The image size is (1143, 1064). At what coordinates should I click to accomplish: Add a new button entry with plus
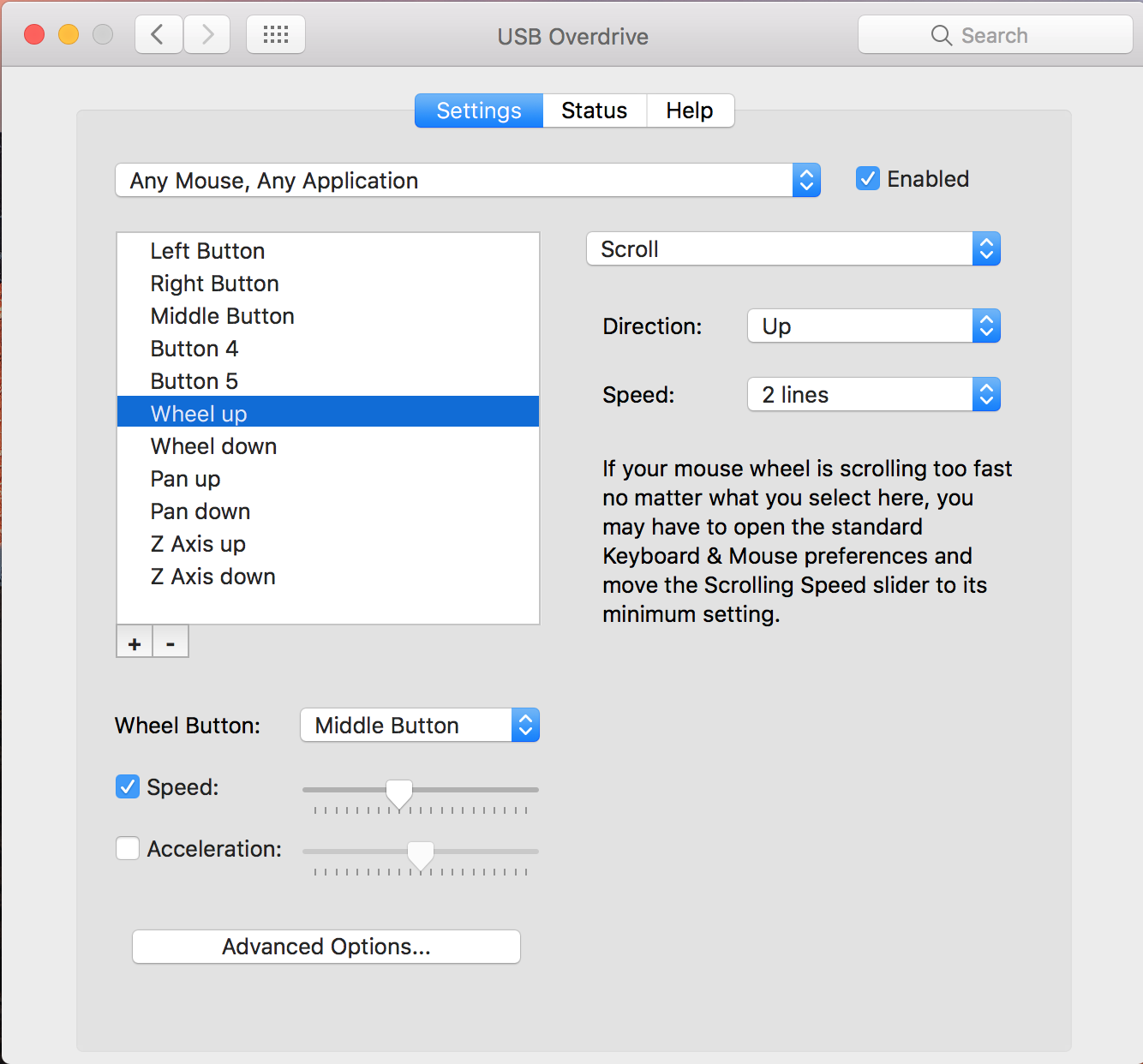[x=135, y=643]
